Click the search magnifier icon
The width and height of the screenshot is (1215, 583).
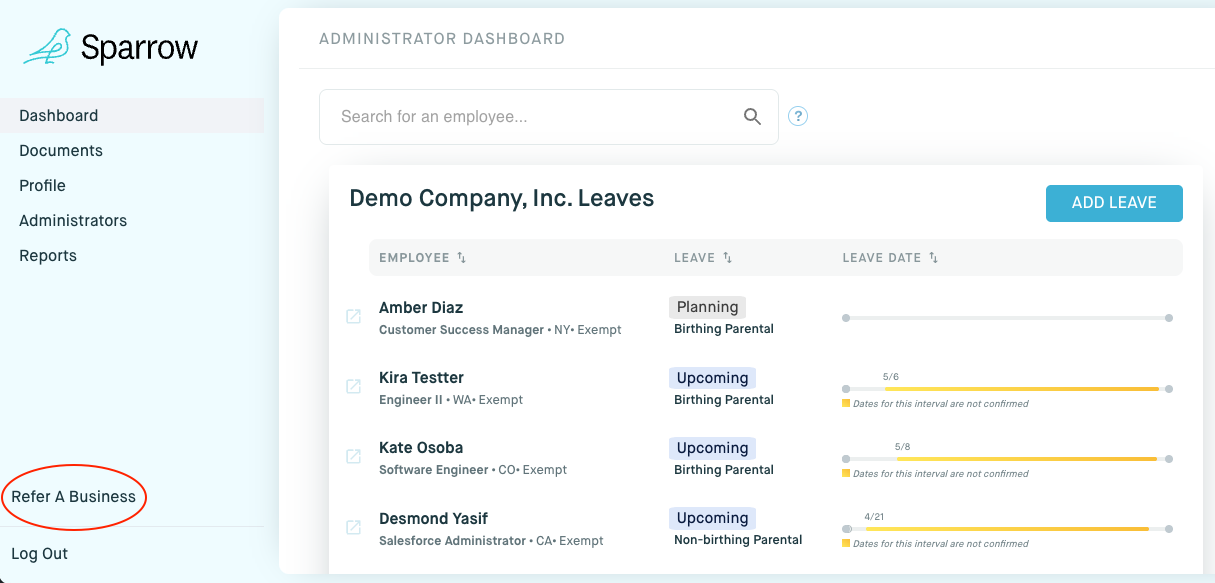pos(752,117)
